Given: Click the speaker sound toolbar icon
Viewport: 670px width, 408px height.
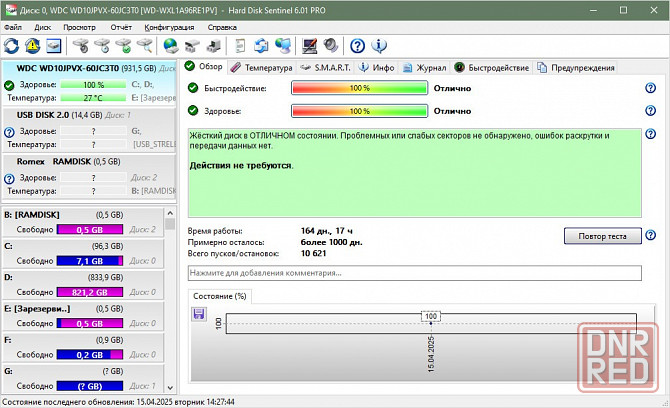Looking at the screenshot, I should 331,46.
